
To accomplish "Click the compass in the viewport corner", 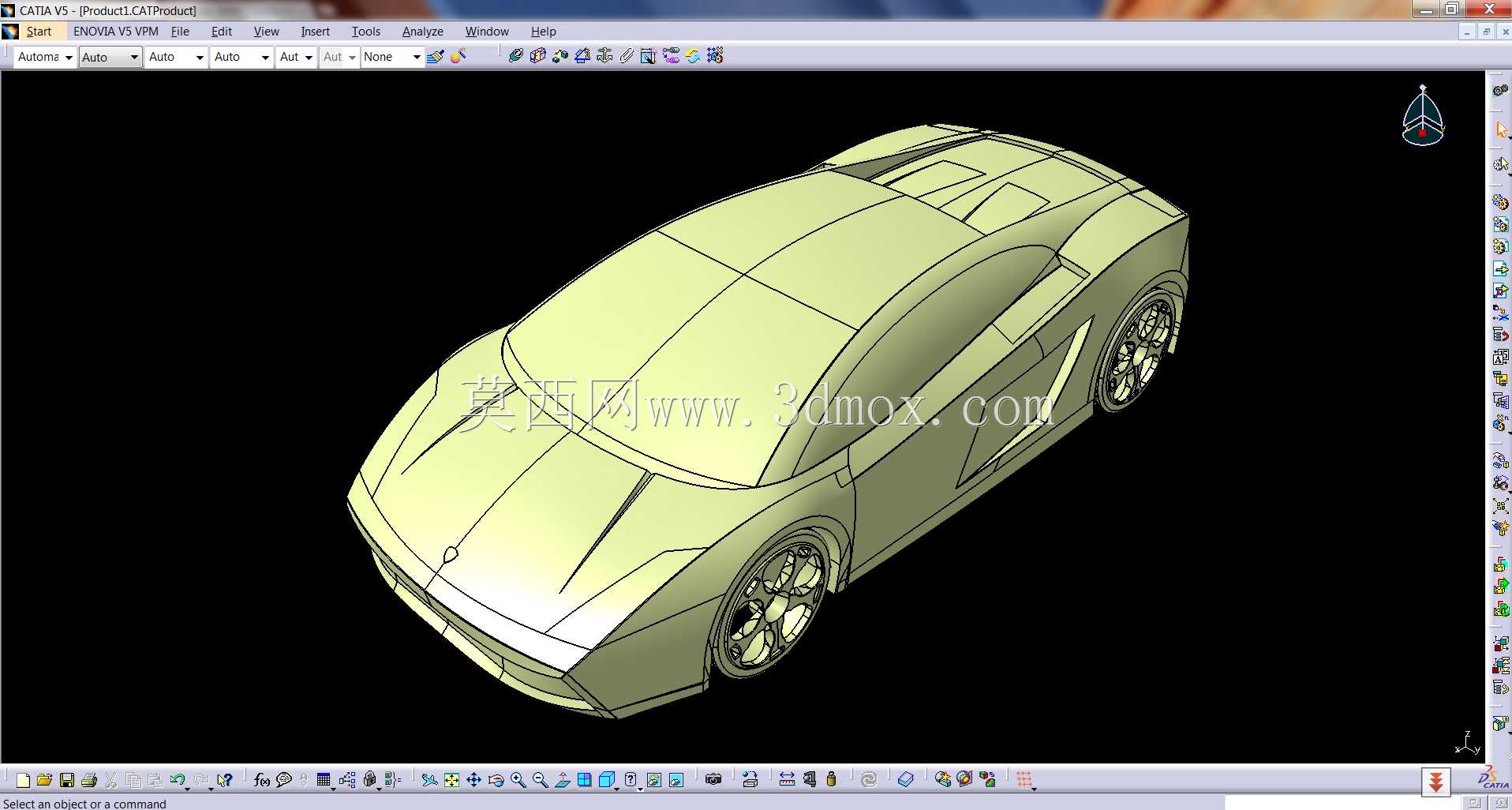I will 1423,116.
